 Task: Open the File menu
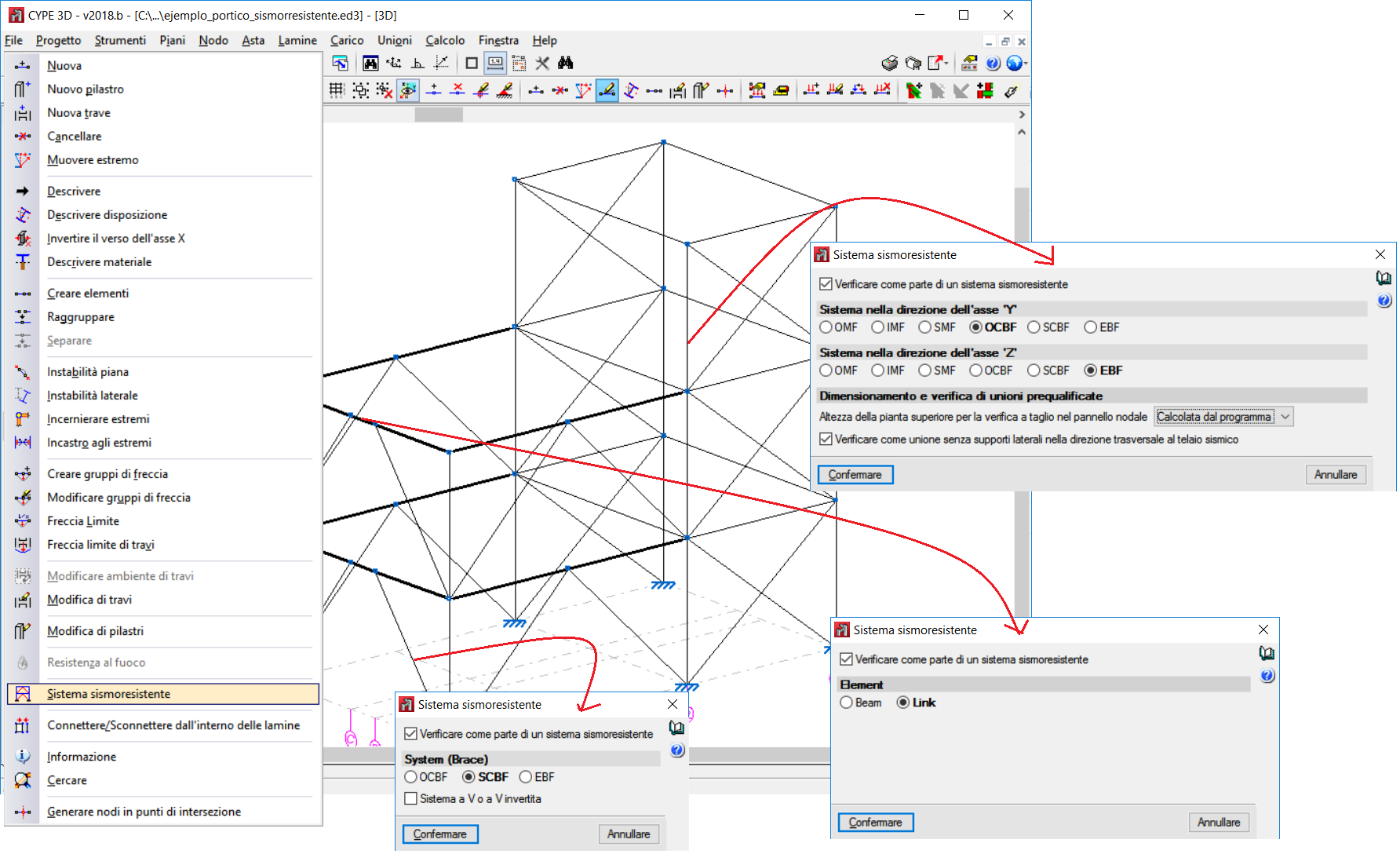(x=13, y=40)
